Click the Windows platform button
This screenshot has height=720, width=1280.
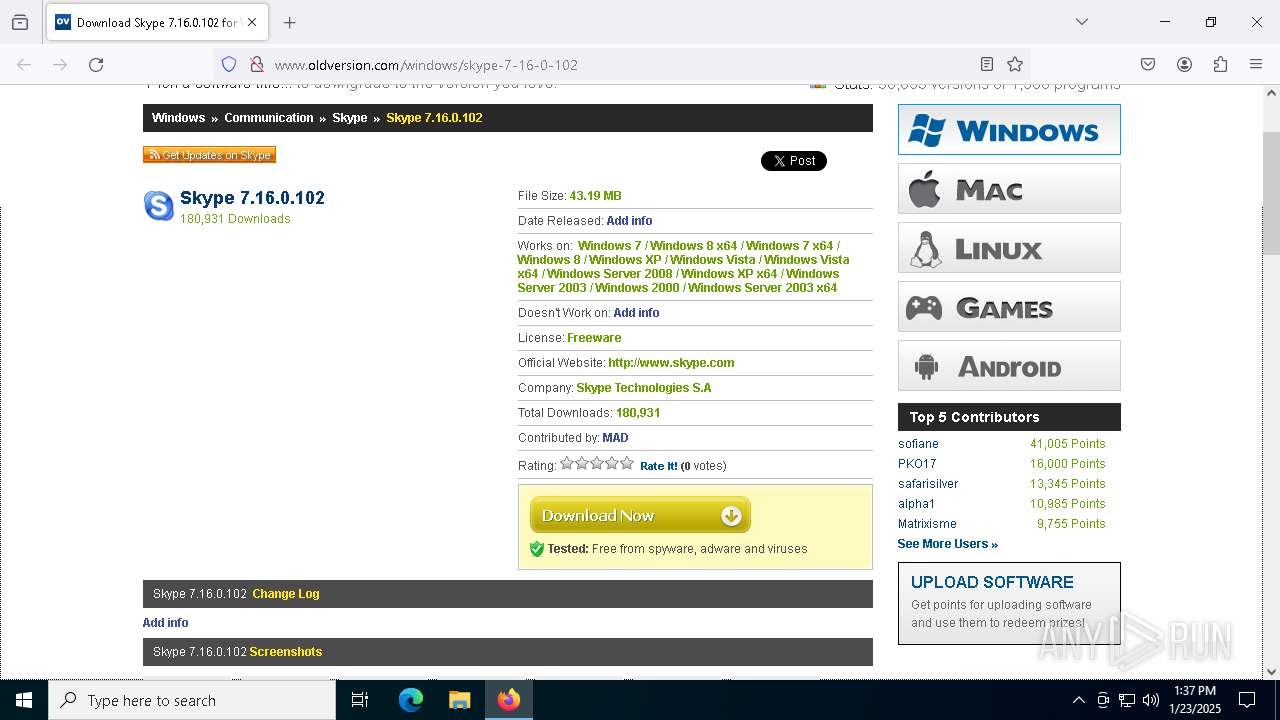click(x=1009, y=130)
